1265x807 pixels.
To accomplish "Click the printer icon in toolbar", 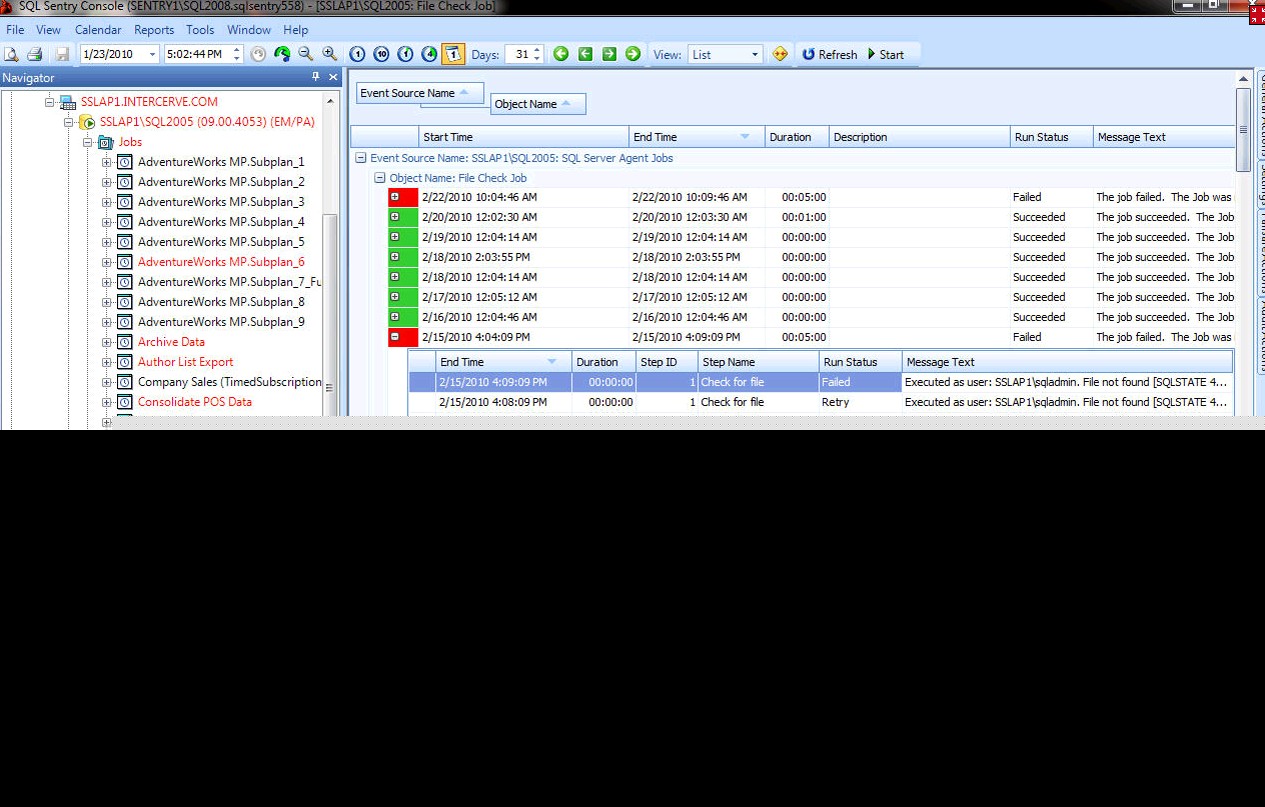I will [x=34, y=54].
